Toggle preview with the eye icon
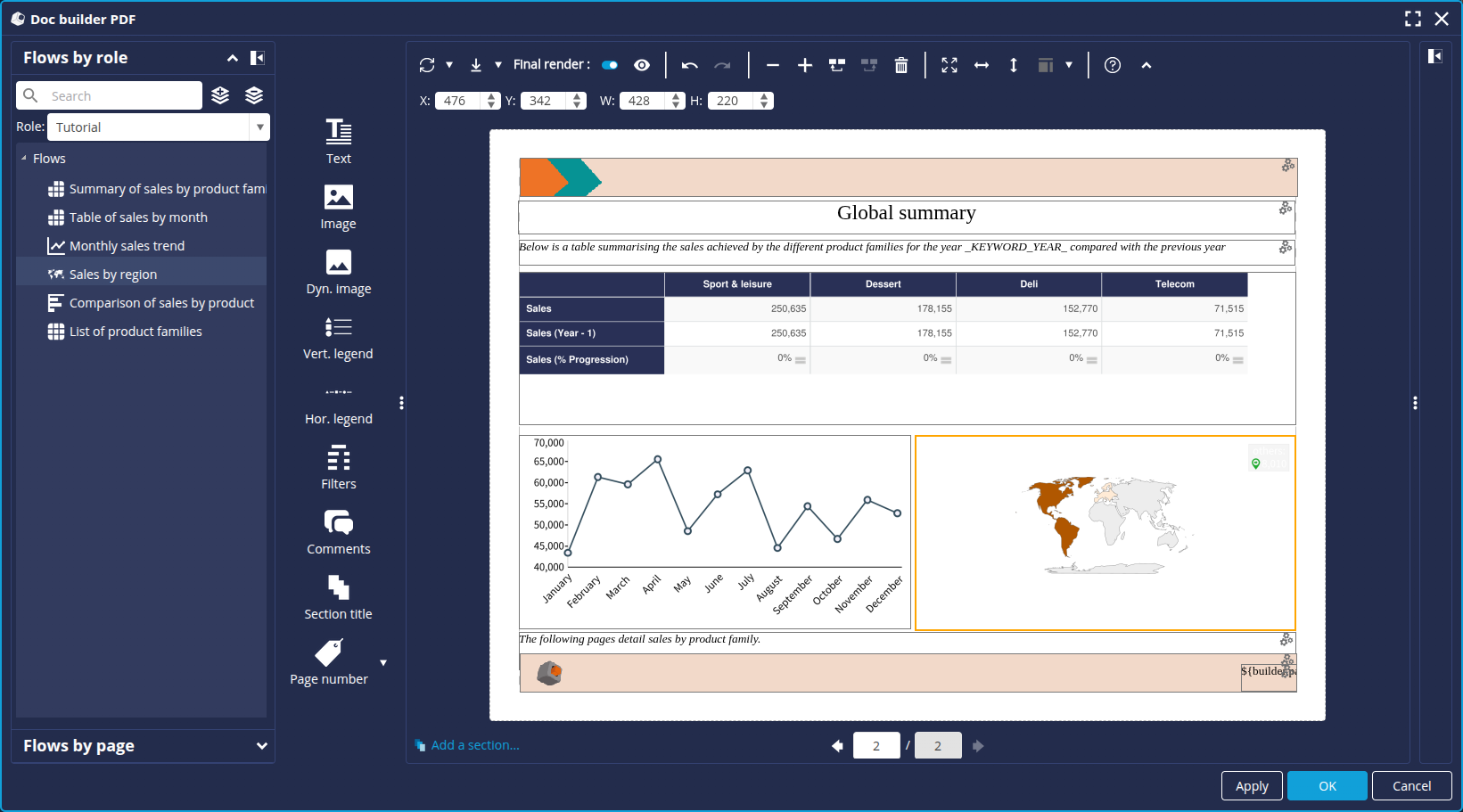 pyautogui.click(x=642, y=65)
